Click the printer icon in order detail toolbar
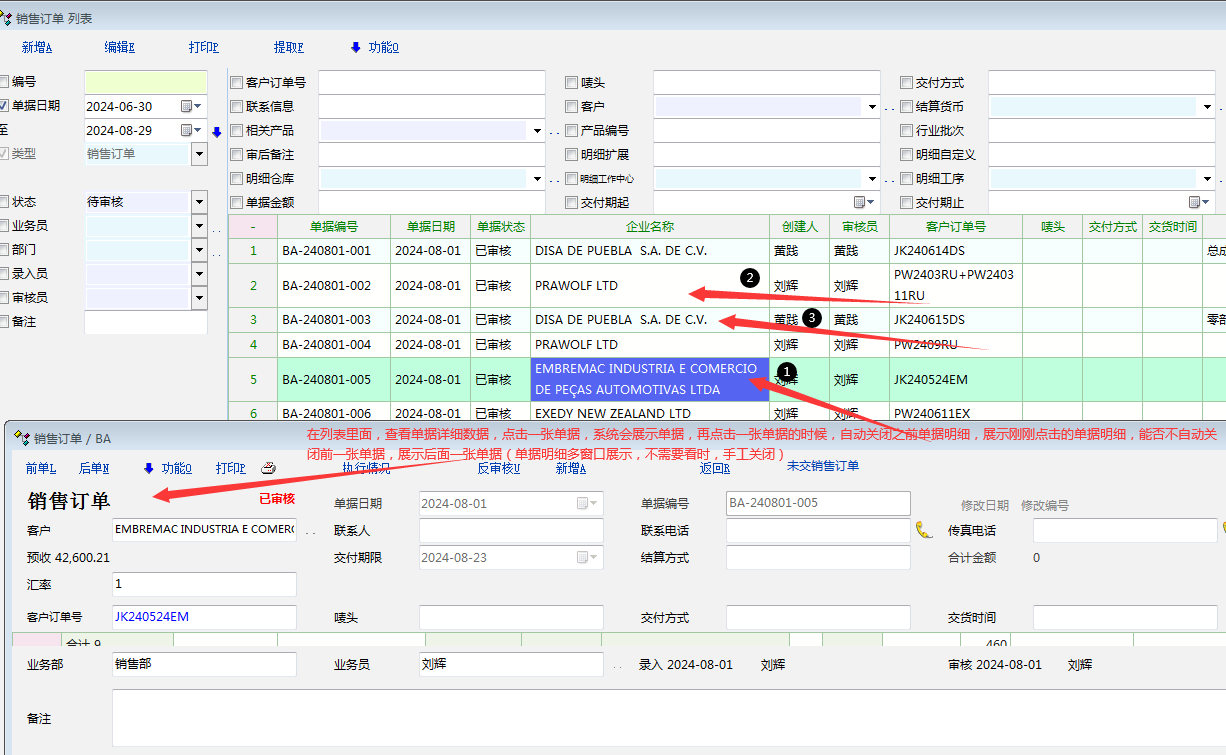Screen dimensions: 1226x755 click(268, 467)
